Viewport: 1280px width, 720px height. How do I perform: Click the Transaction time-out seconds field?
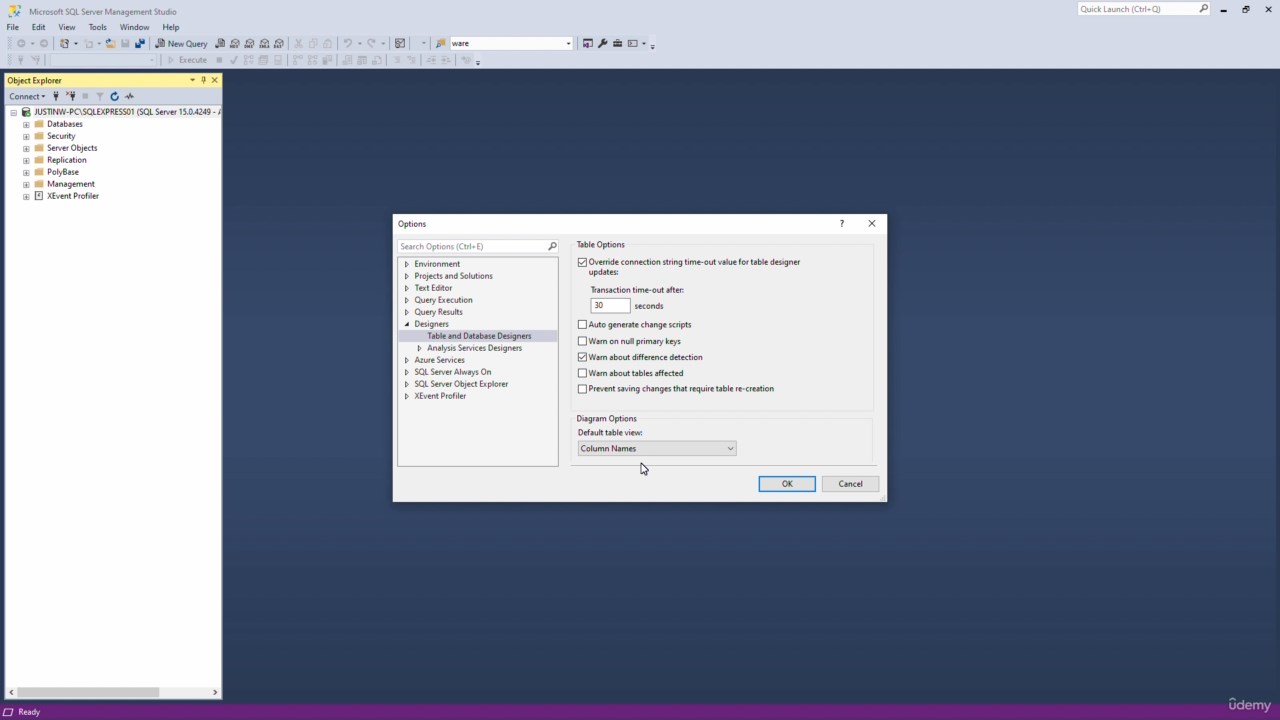(610, 306)
